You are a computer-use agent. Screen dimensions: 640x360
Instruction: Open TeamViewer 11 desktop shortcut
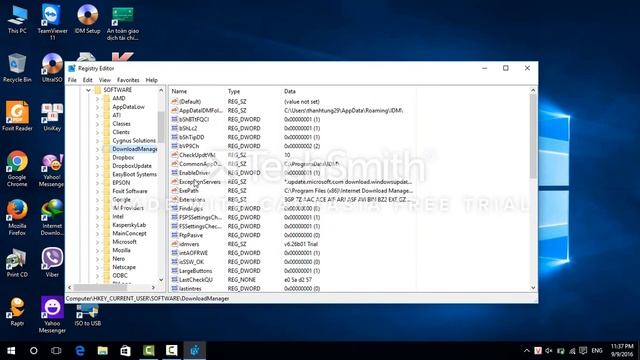click(52, 21)
